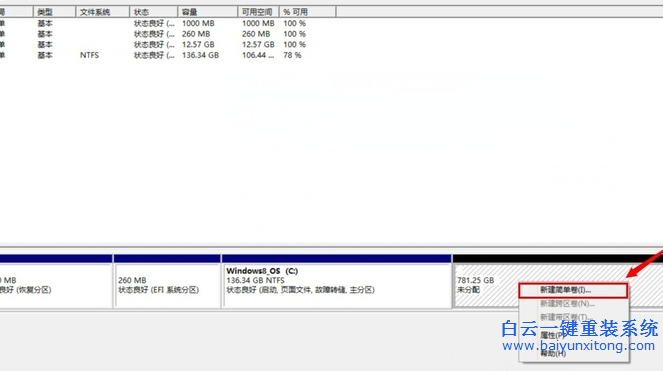Image resolution: width=663 pixels, height=371 pixels.
Task: Sort by the 状态 column header
Action: point(153,12)
